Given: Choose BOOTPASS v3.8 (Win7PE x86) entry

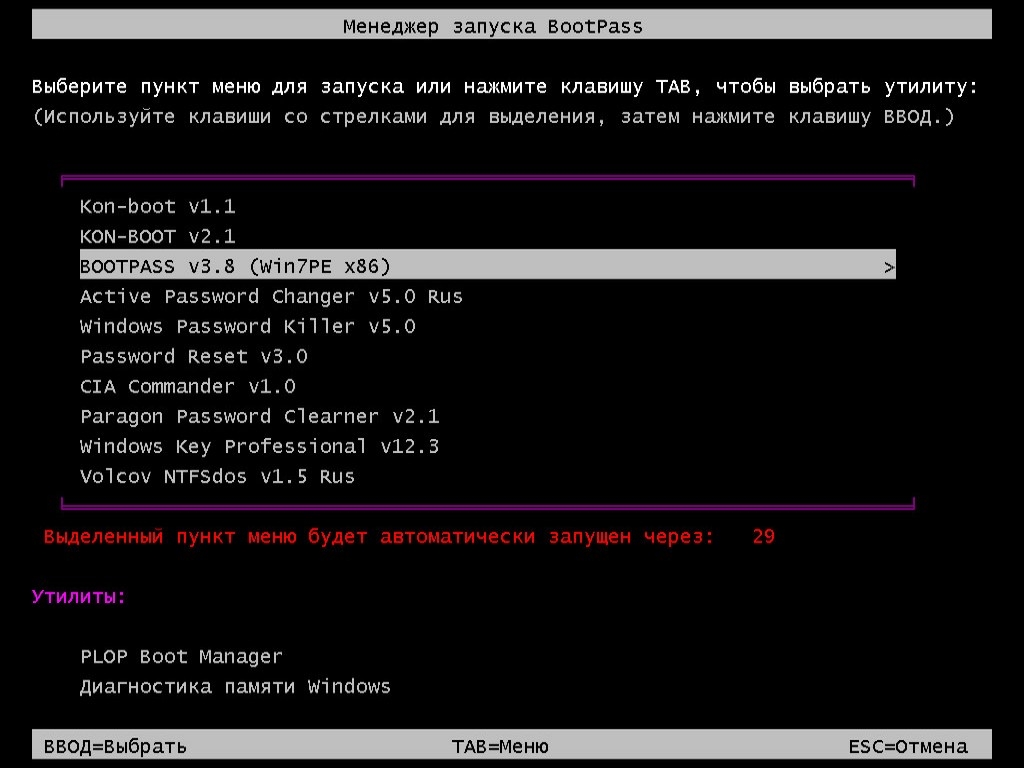Looking at the screenshot, I should click(235, 267).
